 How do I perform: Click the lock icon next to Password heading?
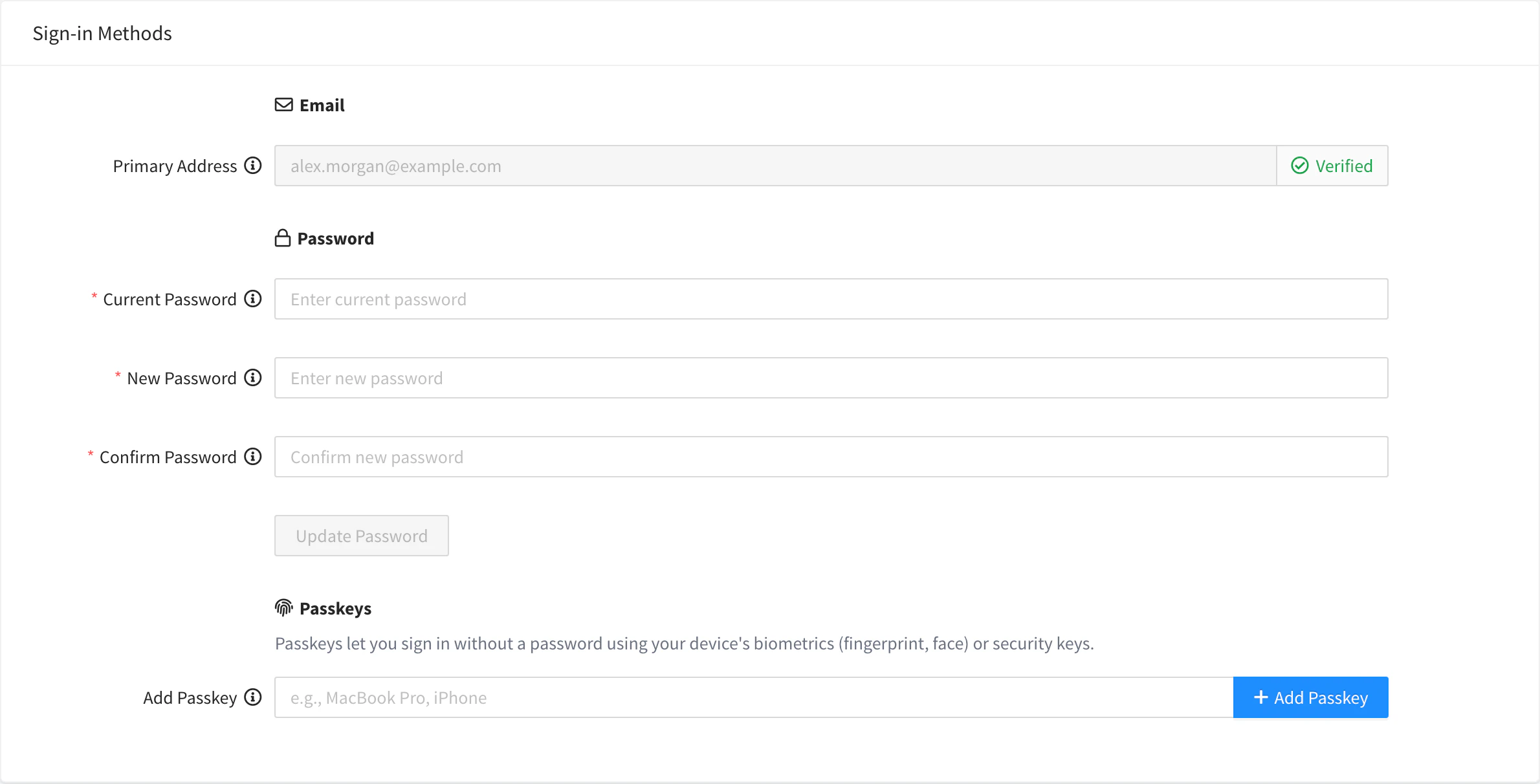283,238
